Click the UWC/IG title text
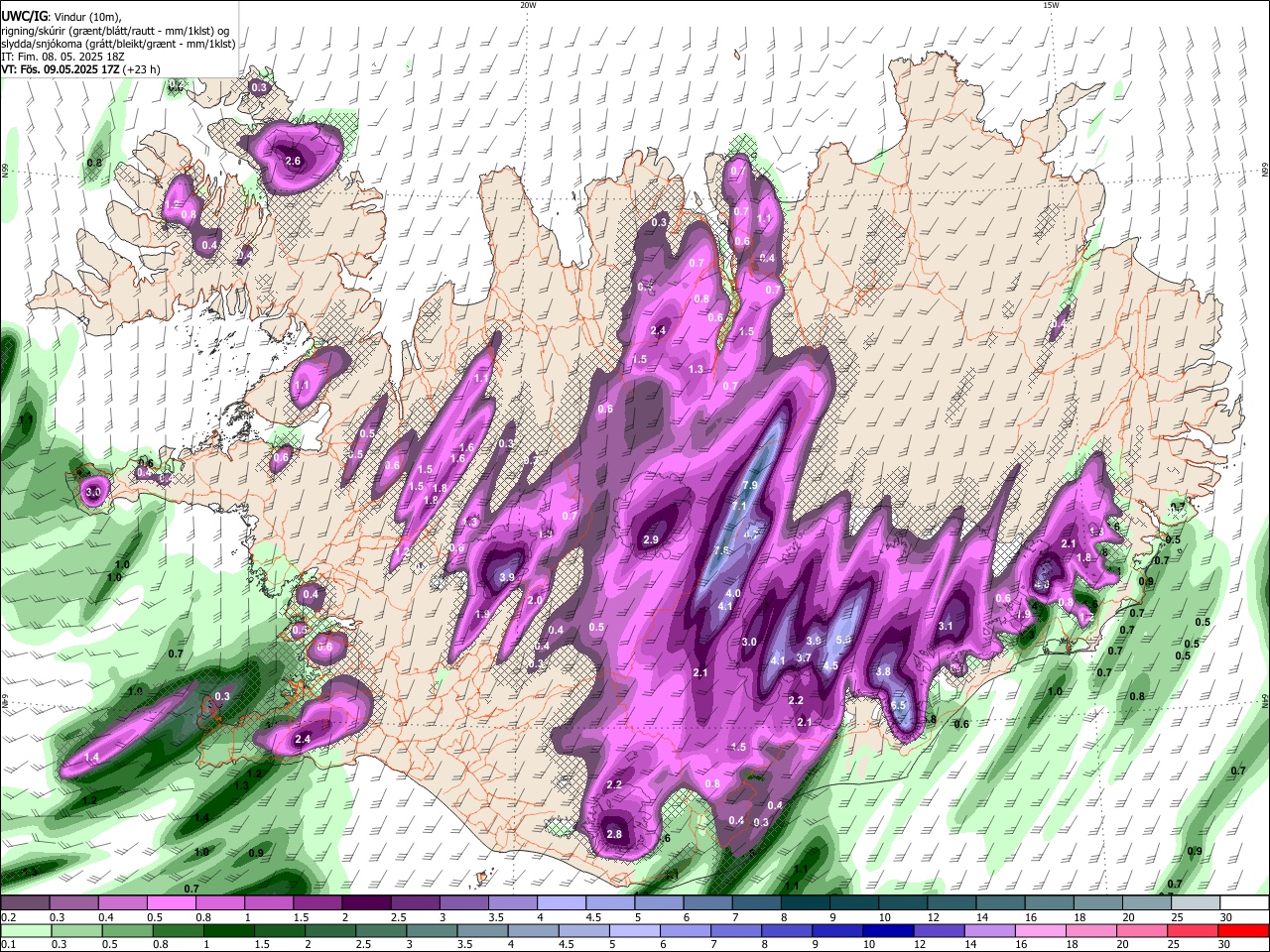1270x952 pixels. (x=23, y=16)
